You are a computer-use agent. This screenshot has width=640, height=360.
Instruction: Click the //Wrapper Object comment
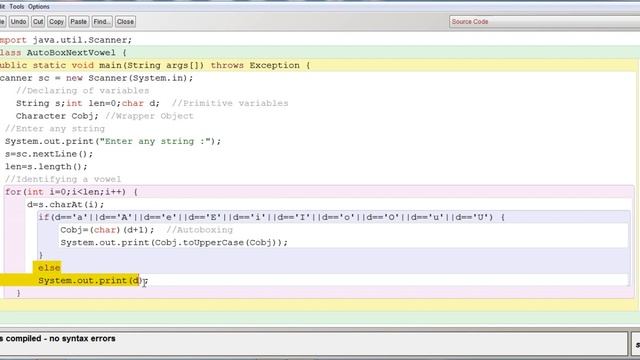[149, 116]
